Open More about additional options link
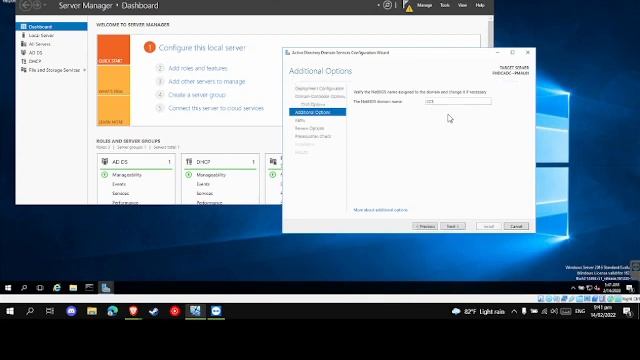The height and width of the screenshot is (360, 640). tap(380, 210)
